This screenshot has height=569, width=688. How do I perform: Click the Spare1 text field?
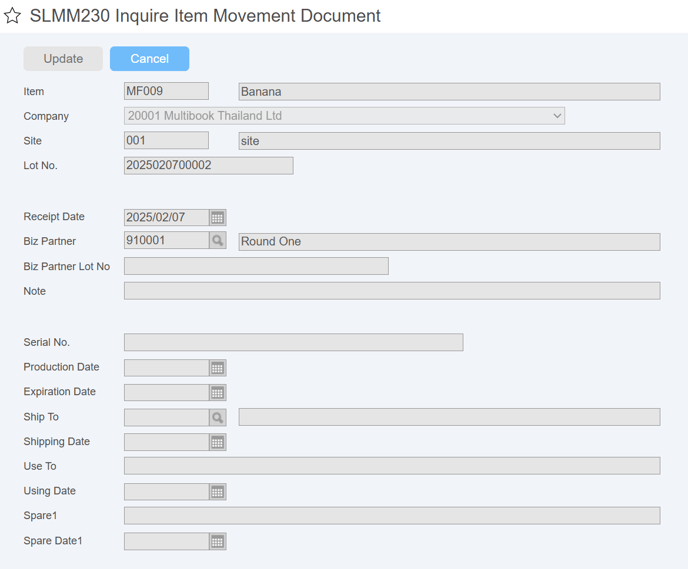[392, 515]
